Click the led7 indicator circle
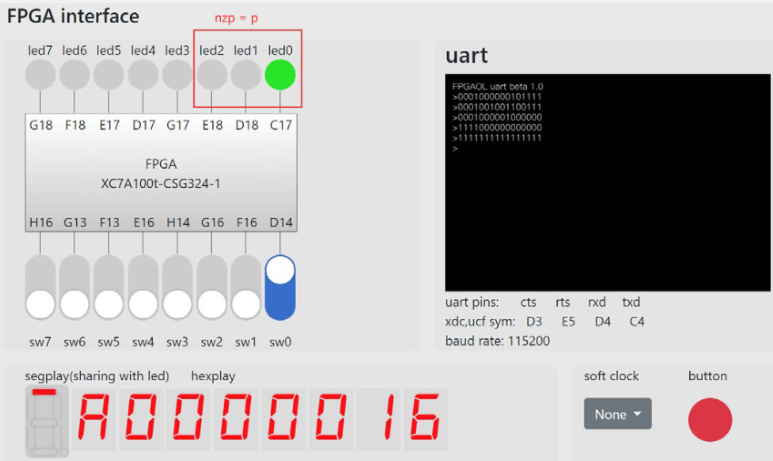The image size is (773, 461). (40, 75)
